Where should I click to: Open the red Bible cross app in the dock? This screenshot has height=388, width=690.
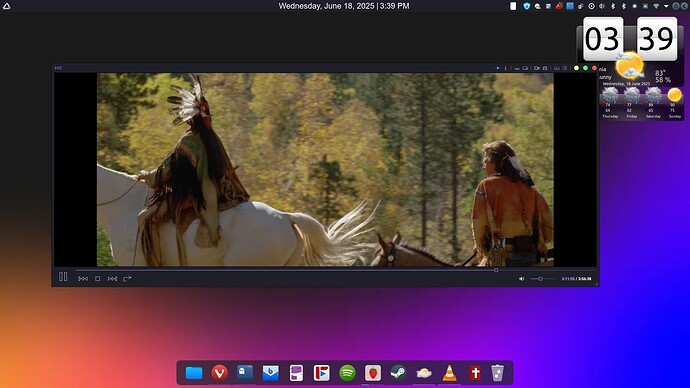coord(475,373)
